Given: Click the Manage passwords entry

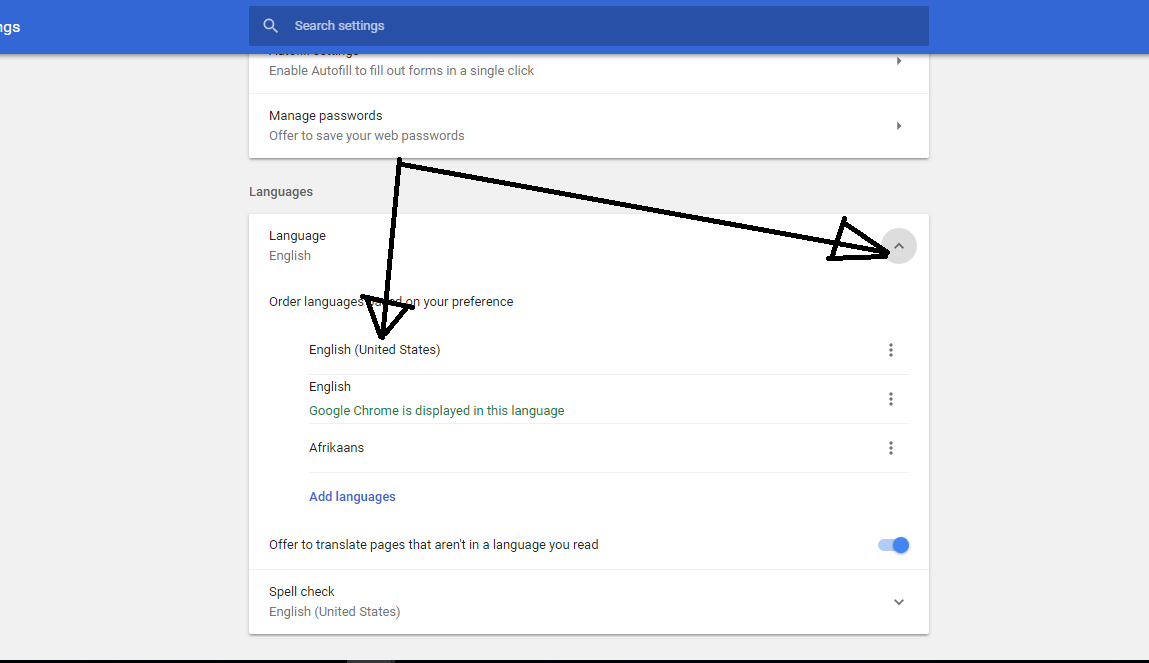Looking at the screenshot, I should pyautogui.click(x=325, y=115).
